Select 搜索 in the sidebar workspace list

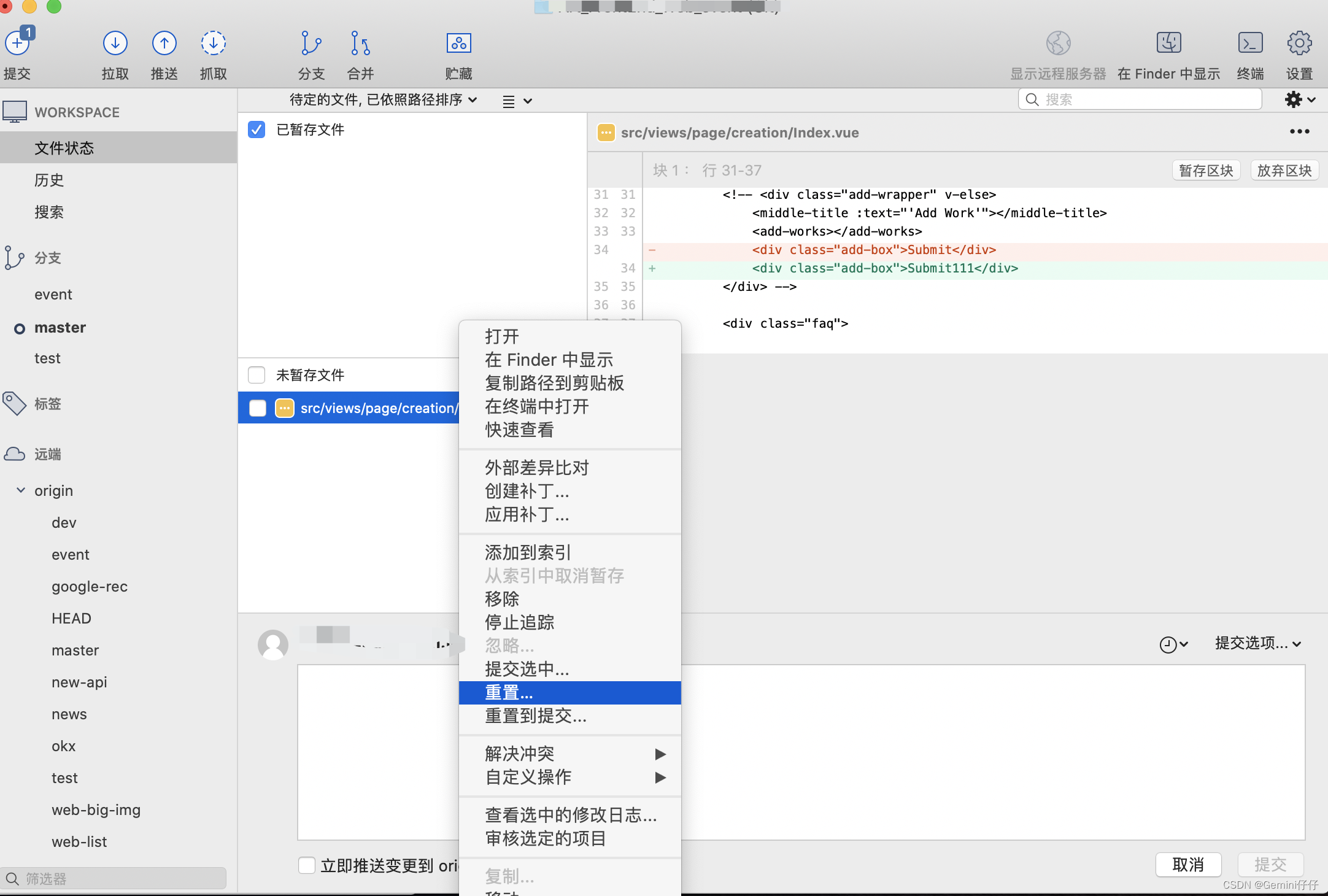(118, 212)
